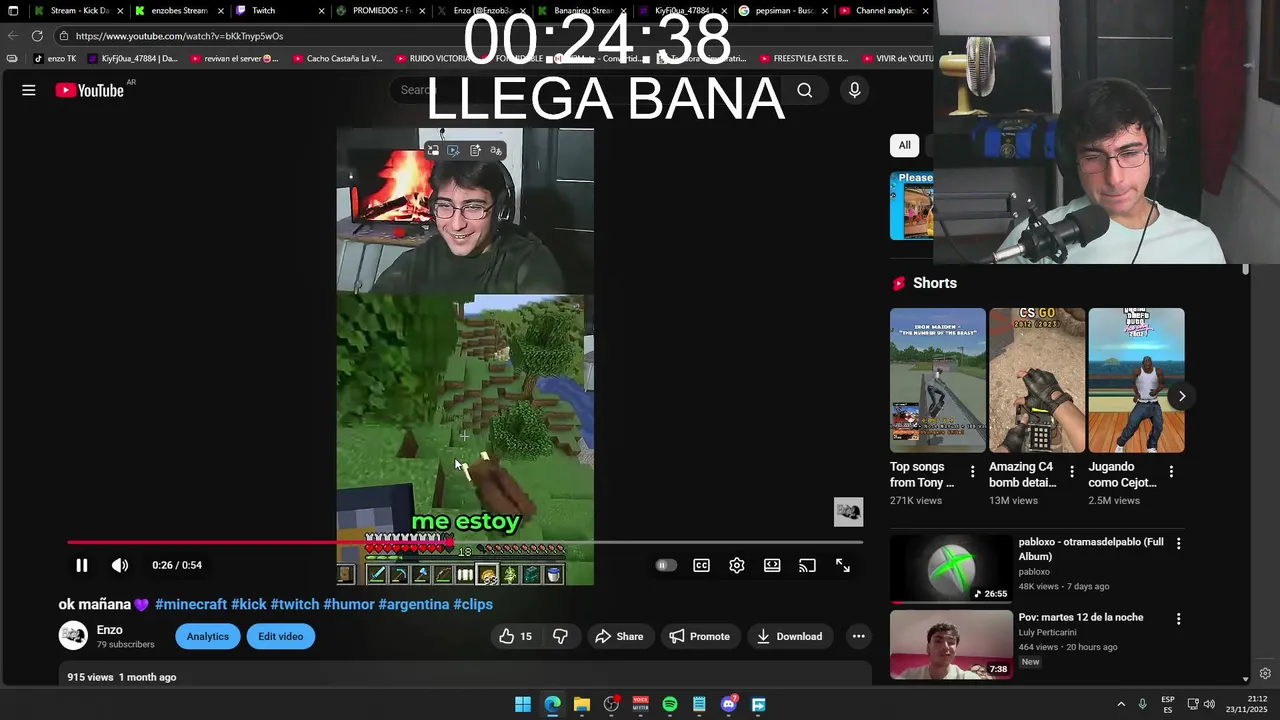Open options for Pov: martes 12 video
The image size is (1280, 720).
pos(1178,619)
